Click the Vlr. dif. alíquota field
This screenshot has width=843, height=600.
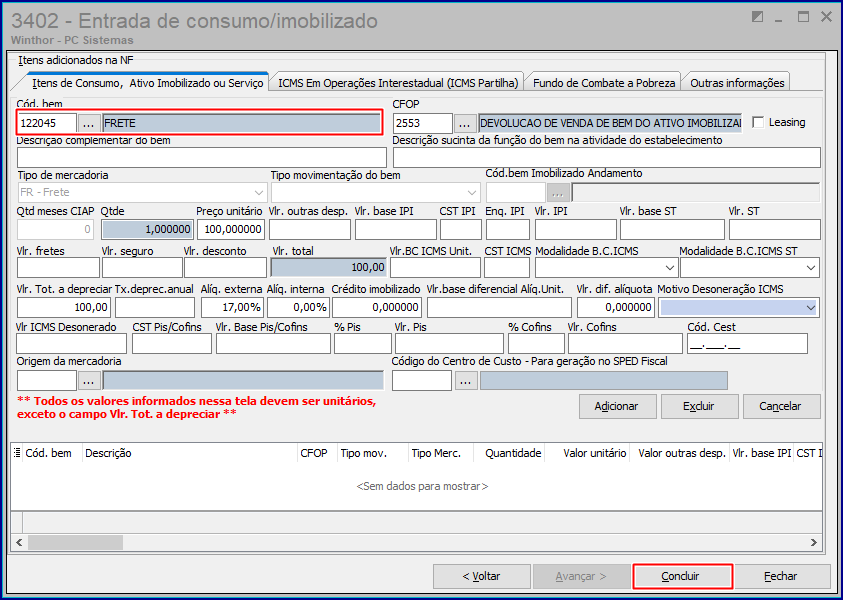pyautogui.click(x=616, y=308)
